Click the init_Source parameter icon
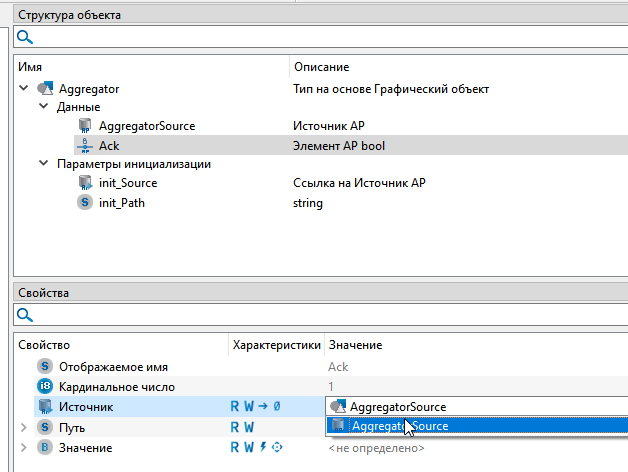The image size is (628, 472). (85, 183)
